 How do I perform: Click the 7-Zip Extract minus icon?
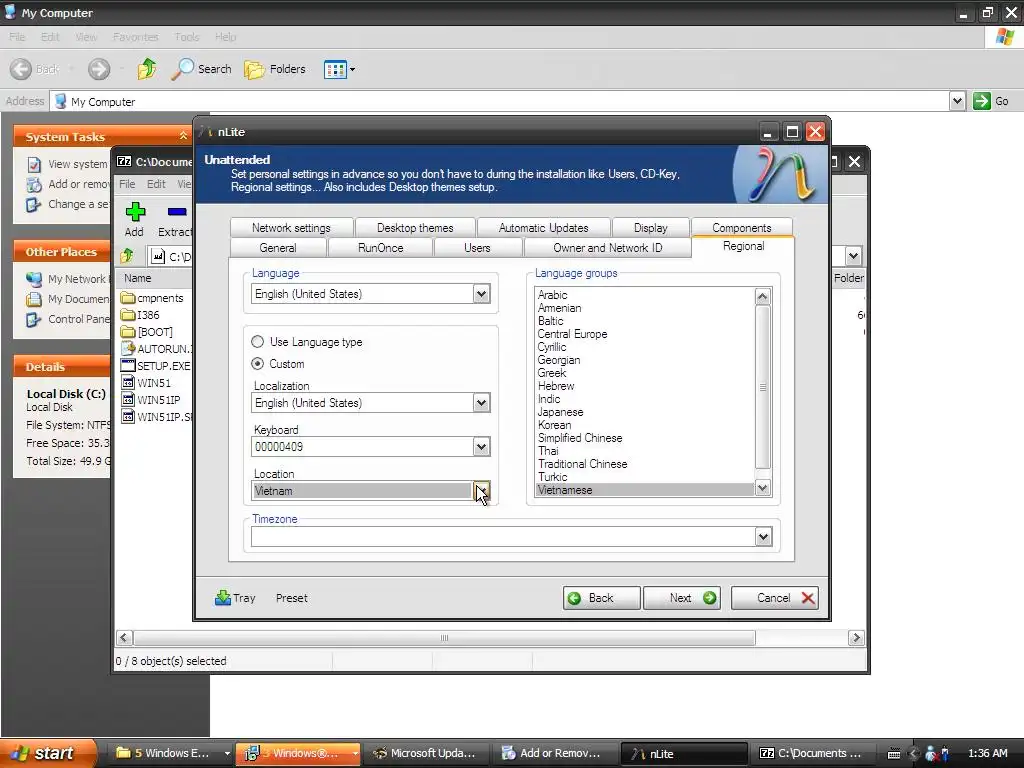pyautogui.click(x=177, y=212)
